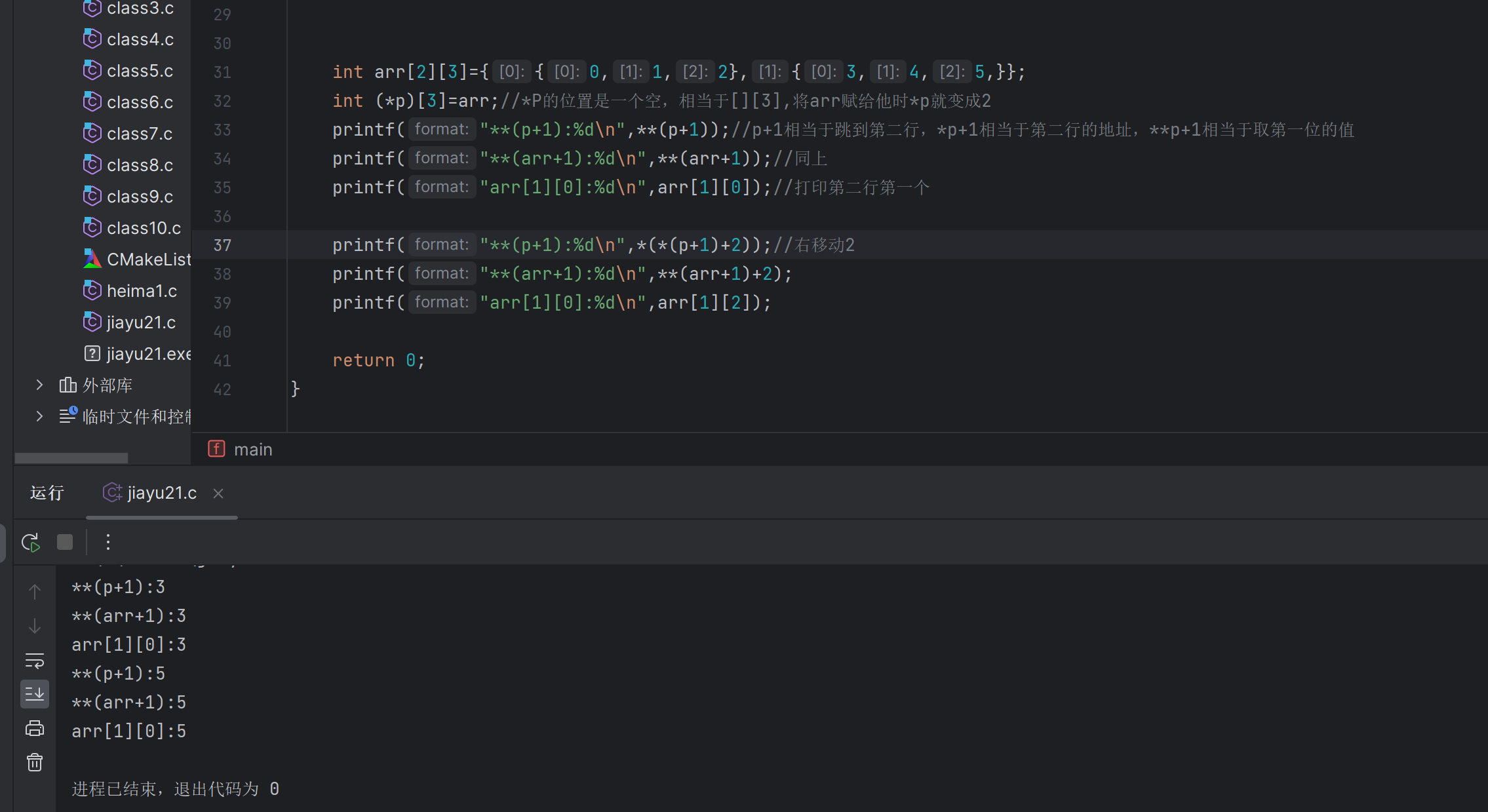Select the jiayu21.c run tab
The width and height of the screenshot is (1488, 812).
161,493
